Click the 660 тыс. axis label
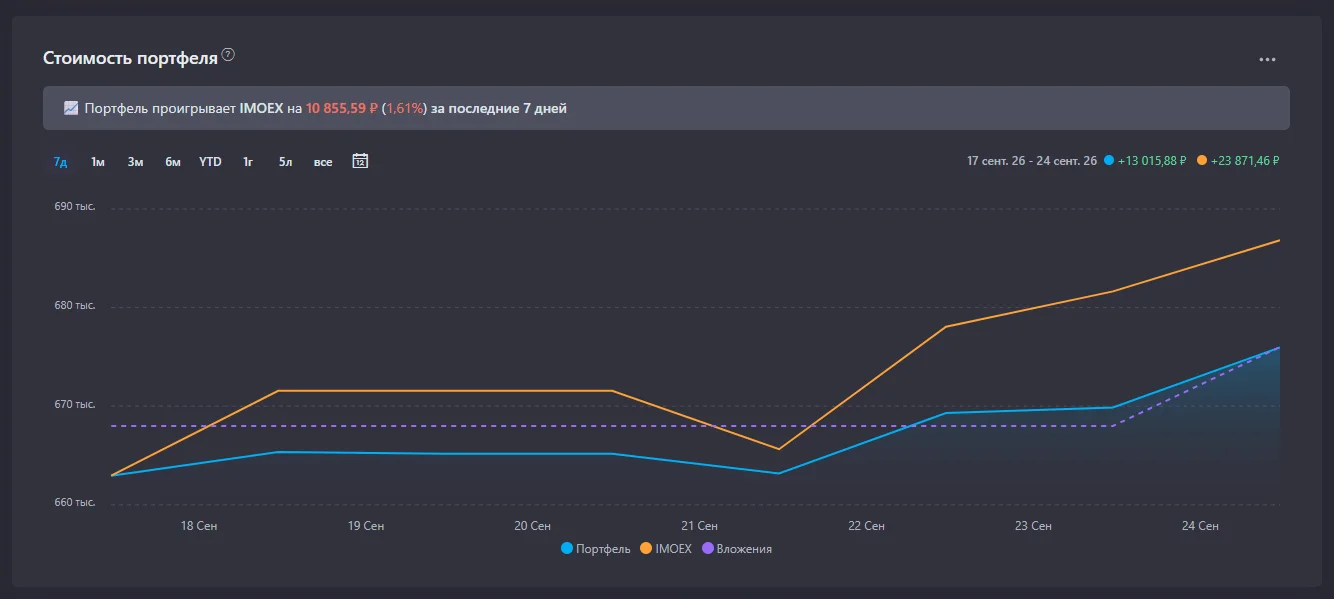 click(x=75, y=503)
